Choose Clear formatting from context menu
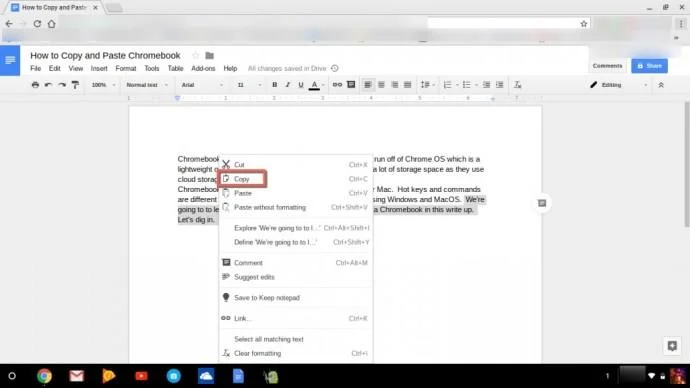Viewport: 690px width, 388px height. pos(295,353)
